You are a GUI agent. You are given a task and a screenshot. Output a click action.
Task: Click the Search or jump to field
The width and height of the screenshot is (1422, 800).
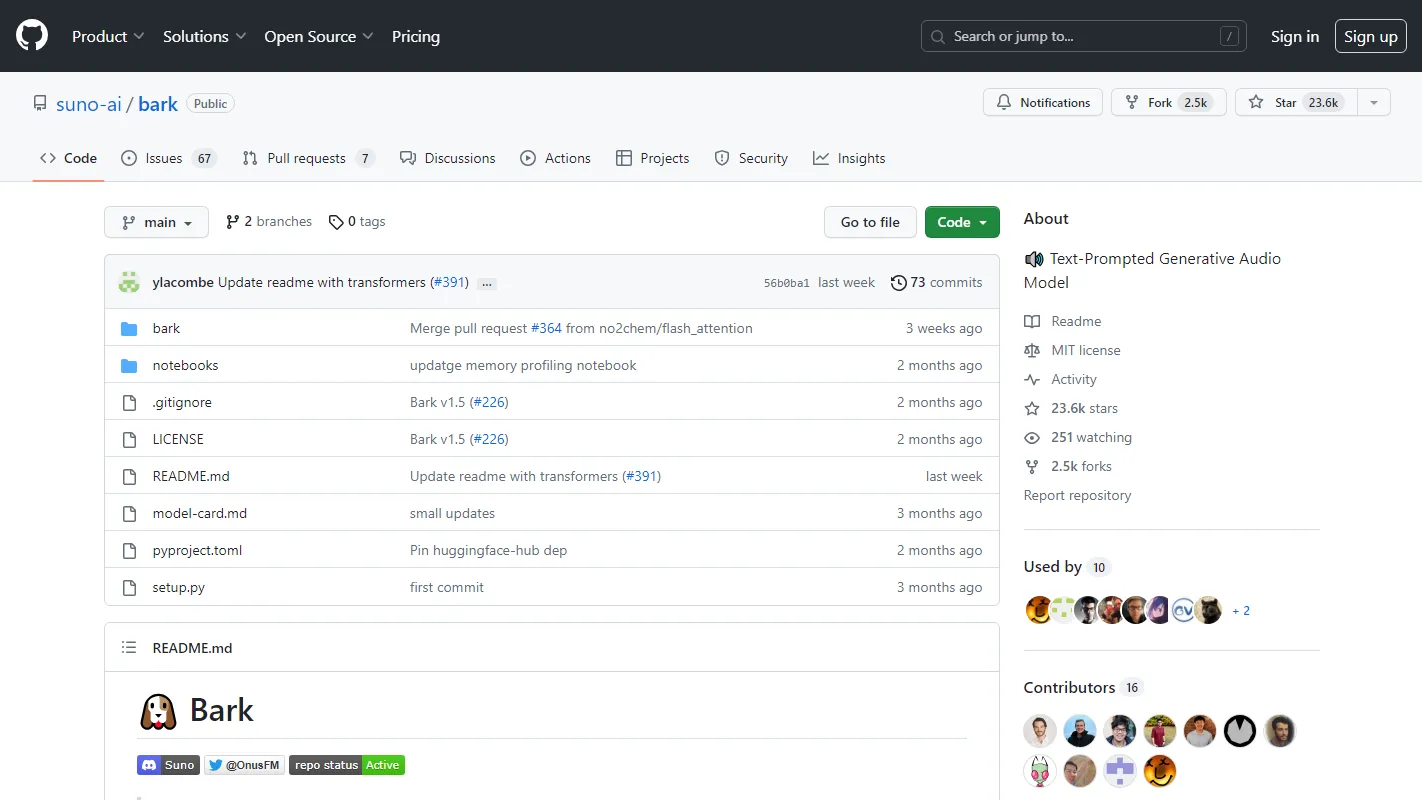click(1082, 36)
